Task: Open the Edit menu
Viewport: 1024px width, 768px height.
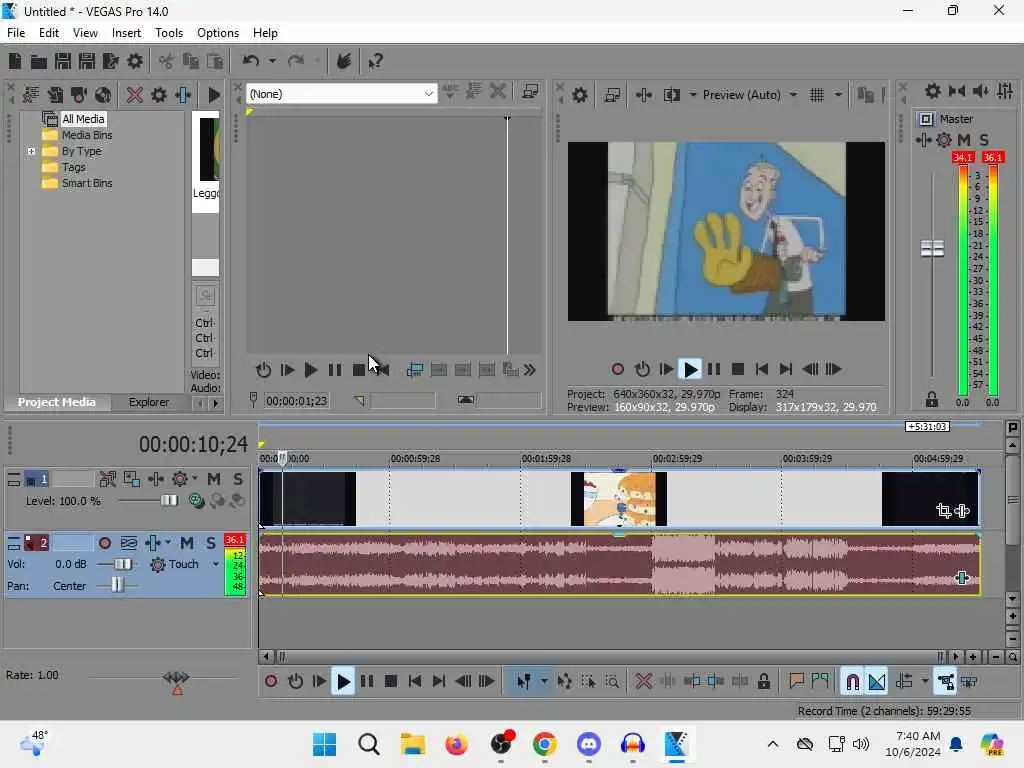Action: pos(48,33)
